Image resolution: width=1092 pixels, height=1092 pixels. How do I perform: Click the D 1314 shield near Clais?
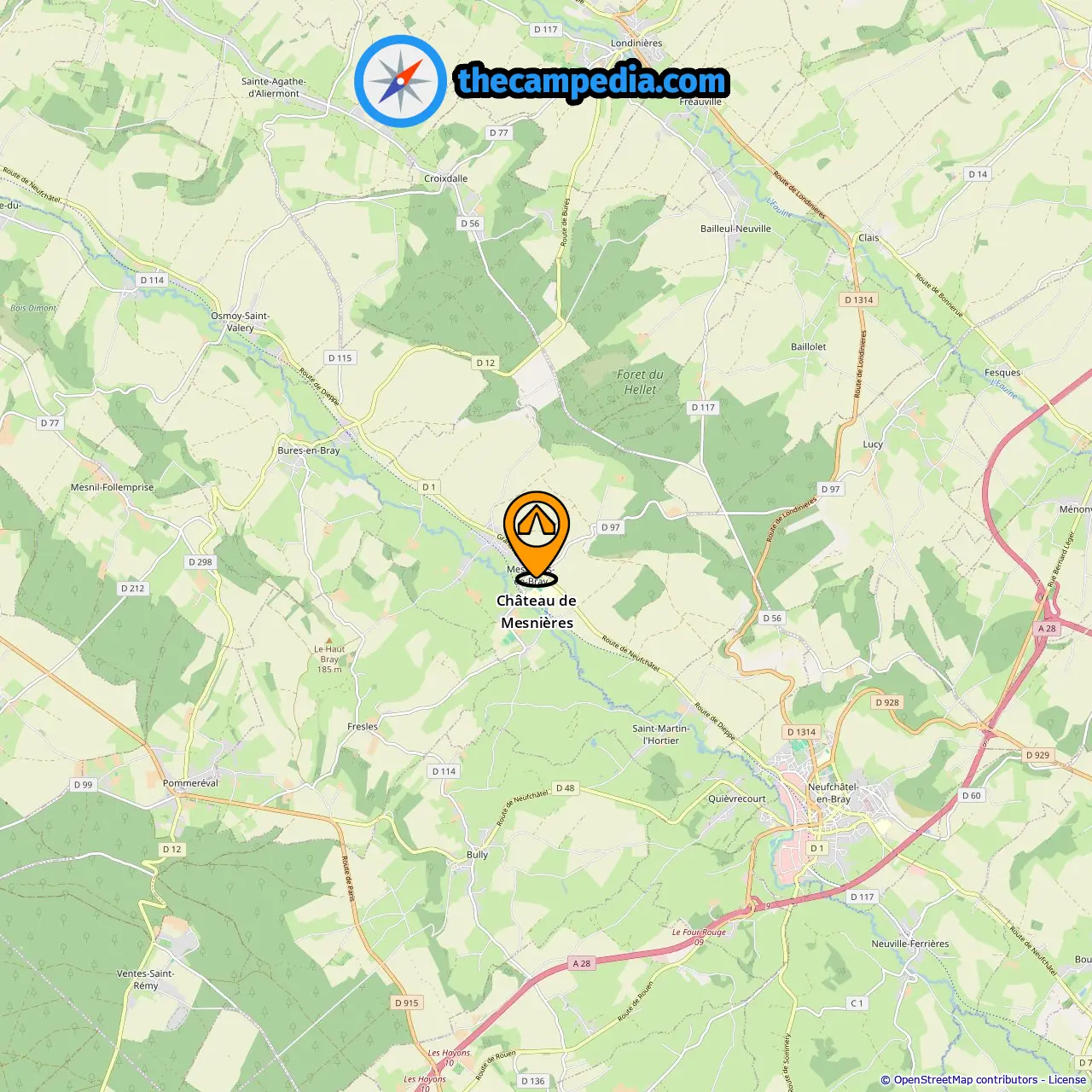coord(859,299)
